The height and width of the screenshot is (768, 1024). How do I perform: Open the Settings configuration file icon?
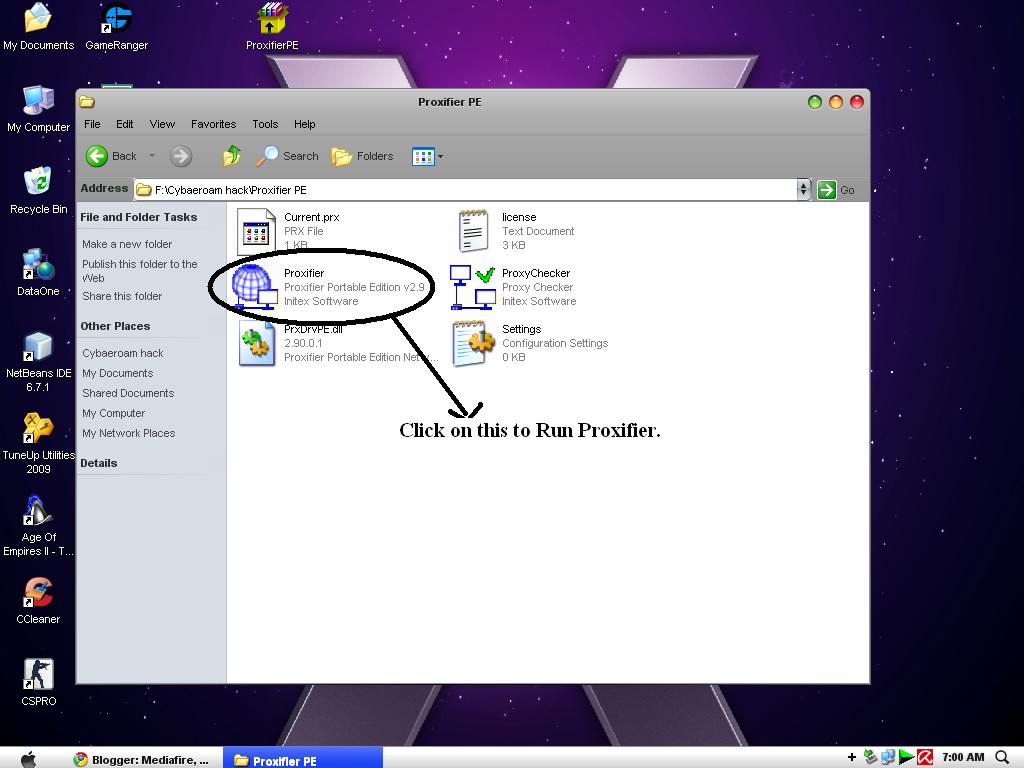click(473, 344)
